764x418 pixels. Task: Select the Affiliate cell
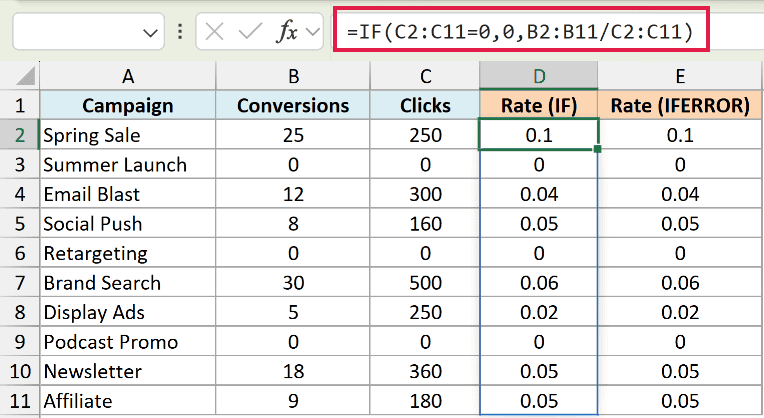coord(128,401)
